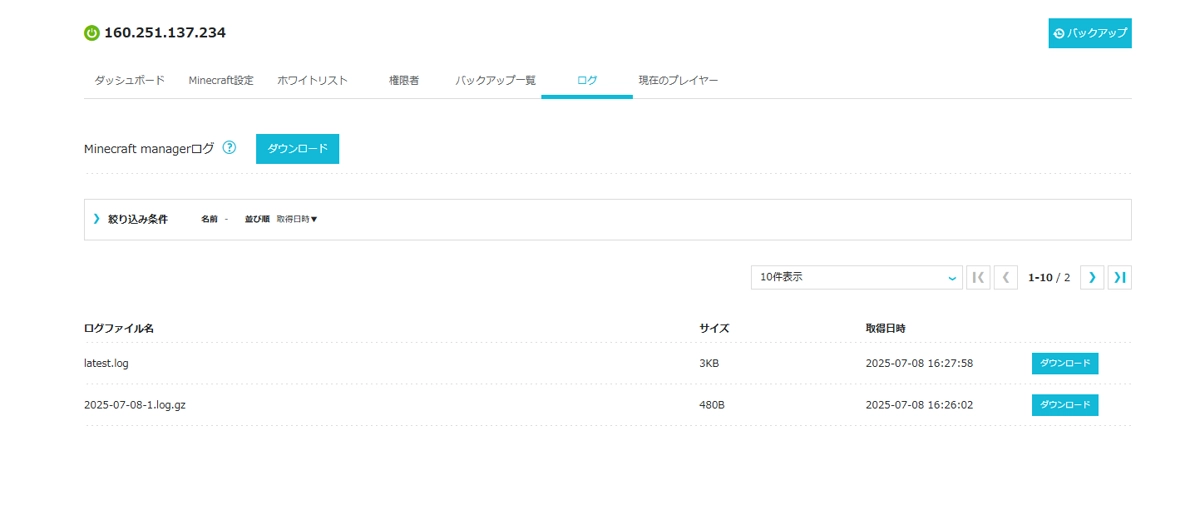Go to the 権限者 tab
The width and height of the screenshot is (1200, 510).
pyautogui.click(x=404, y=80)
